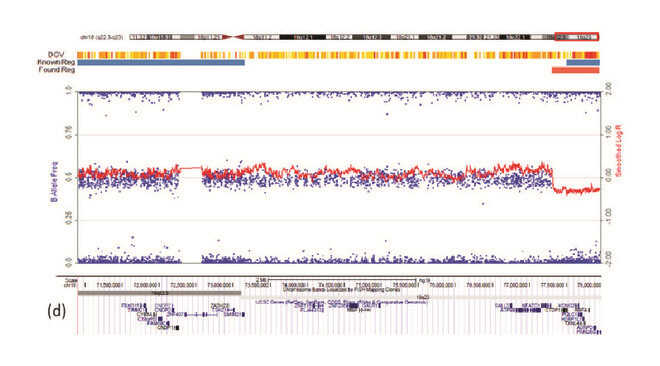Click the short blue Known Reg bar near q23
The height and width of the screenshot is (366, 660).
(583, 63)
